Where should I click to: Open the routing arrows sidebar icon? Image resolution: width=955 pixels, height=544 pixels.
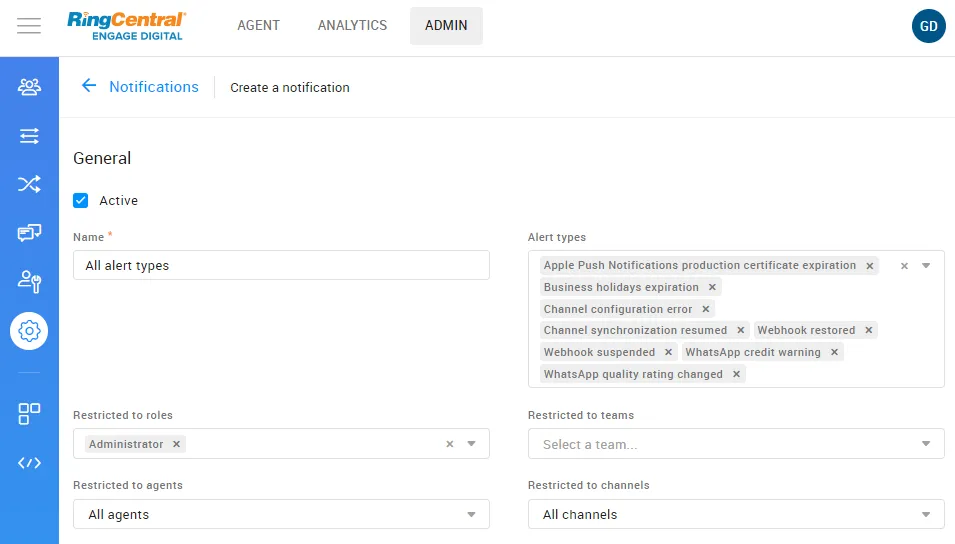(29, 136)
